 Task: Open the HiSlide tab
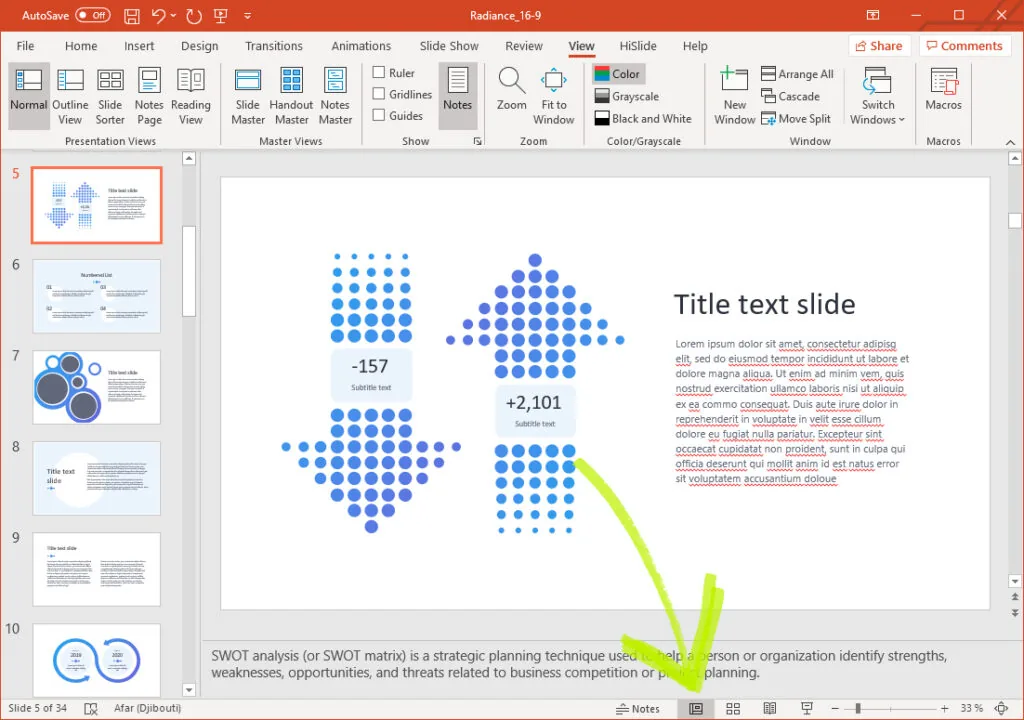[638, 46]
